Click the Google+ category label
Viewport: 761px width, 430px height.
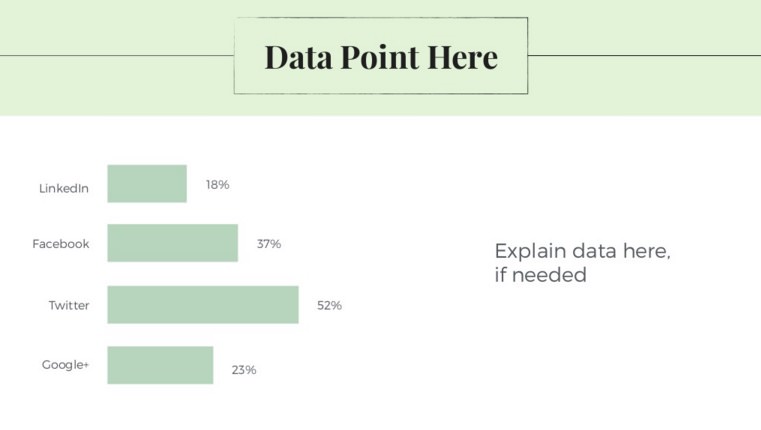click(65, 364)
